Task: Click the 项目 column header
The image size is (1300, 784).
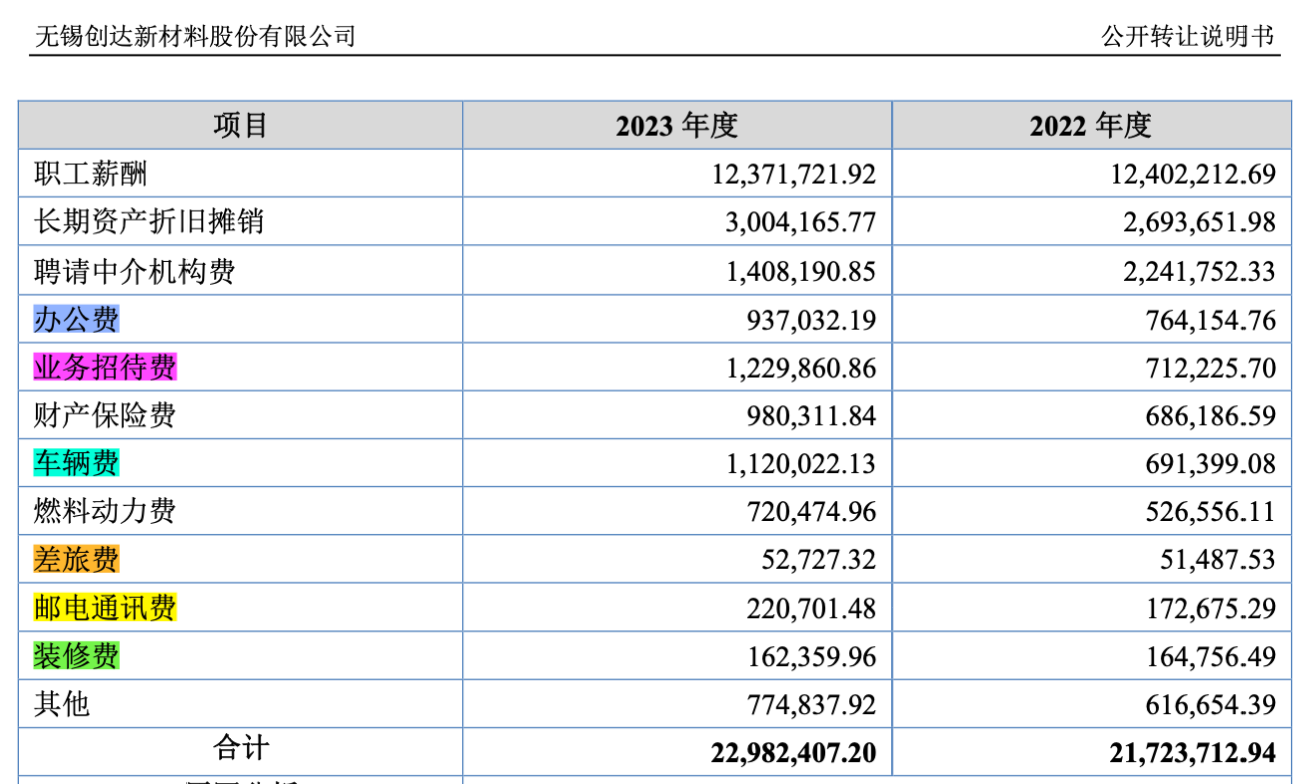Action: (240, 126)
